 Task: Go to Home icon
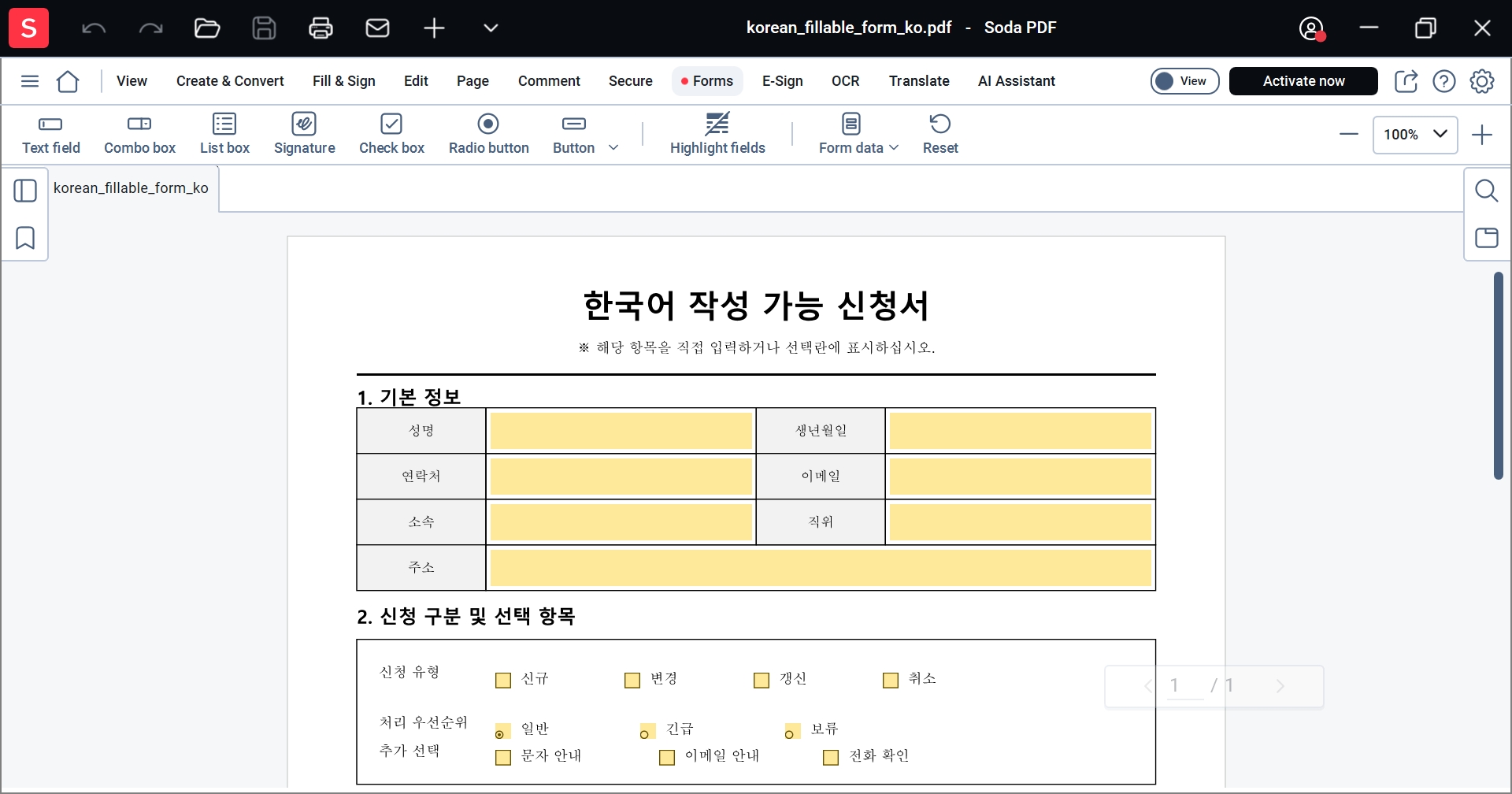[x=68, y=81]
